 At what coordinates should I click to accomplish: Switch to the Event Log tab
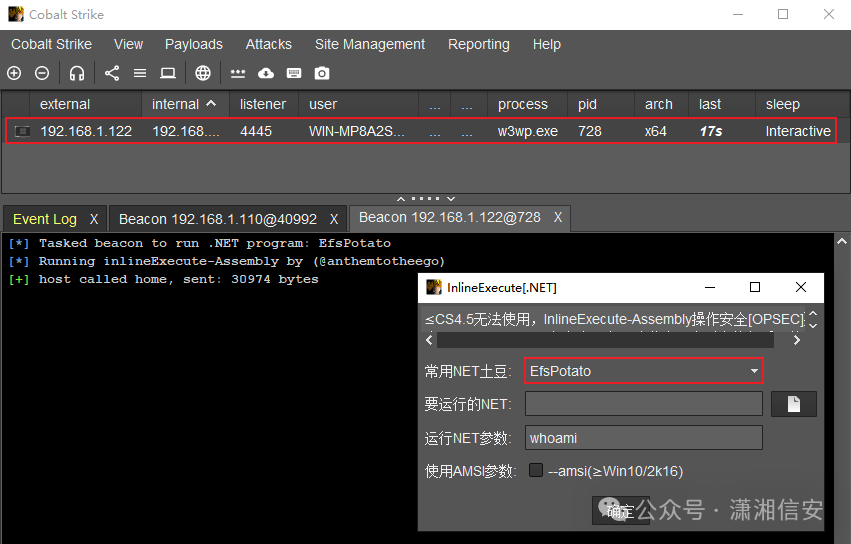pos(45,219)
